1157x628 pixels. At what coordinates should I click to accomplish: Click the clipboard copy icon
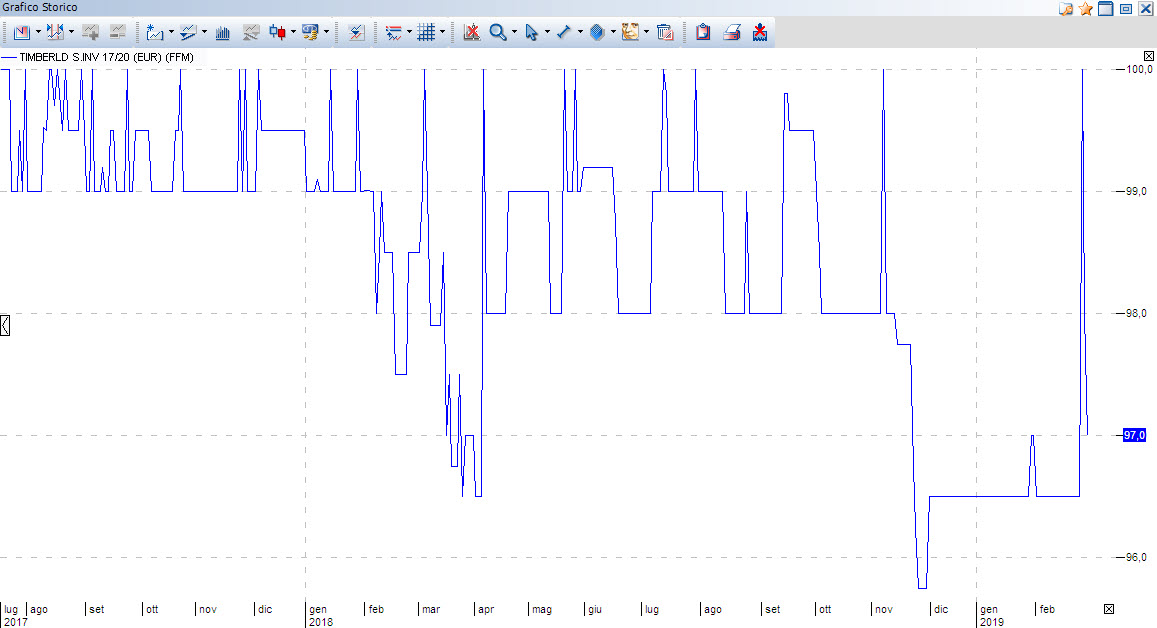coord(703,32)
